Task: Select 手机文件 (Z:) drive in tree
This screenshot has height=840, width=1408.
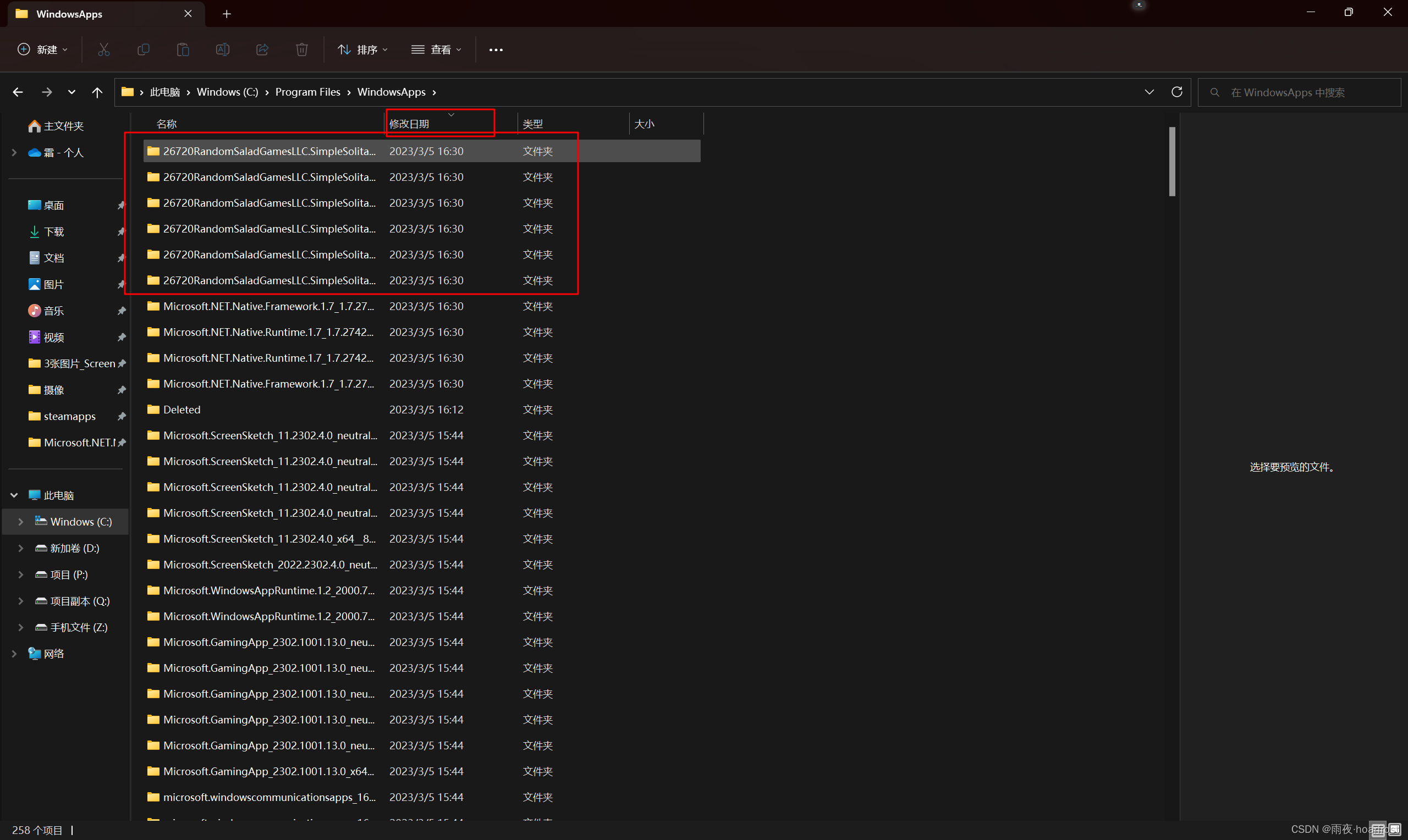Action: (x=71, y=627)
